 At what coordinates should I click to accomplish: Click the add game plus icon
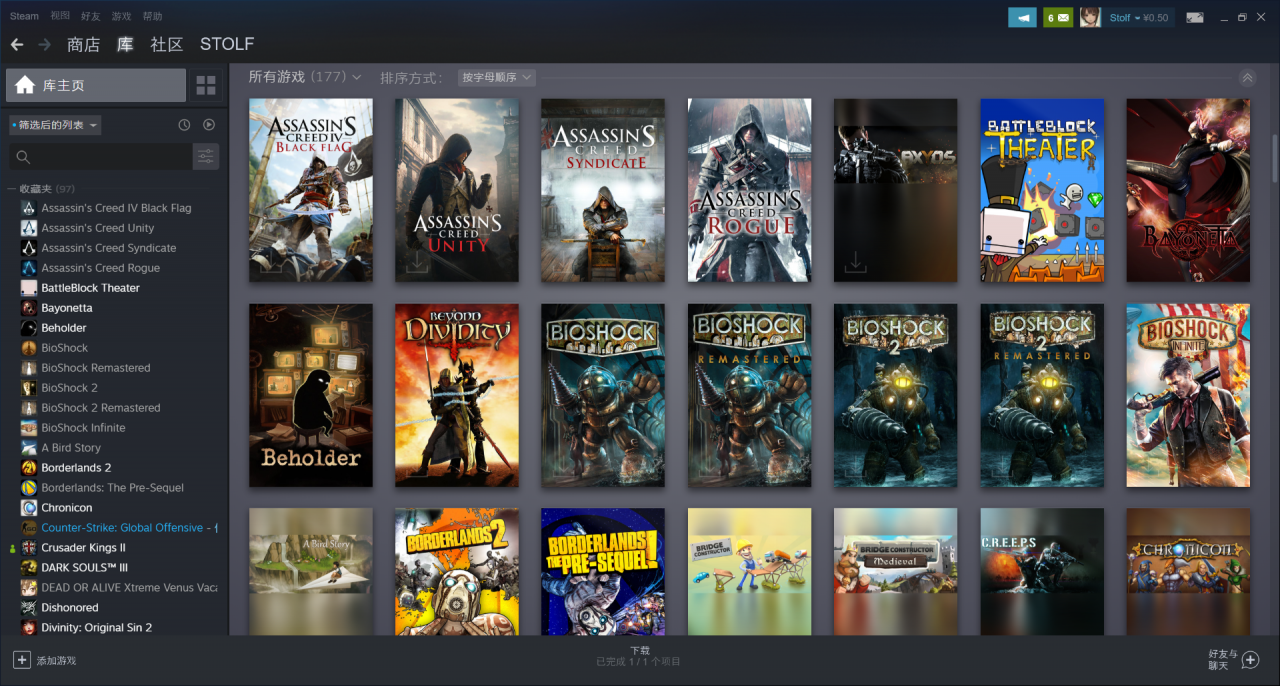click(x=22, y=660)
